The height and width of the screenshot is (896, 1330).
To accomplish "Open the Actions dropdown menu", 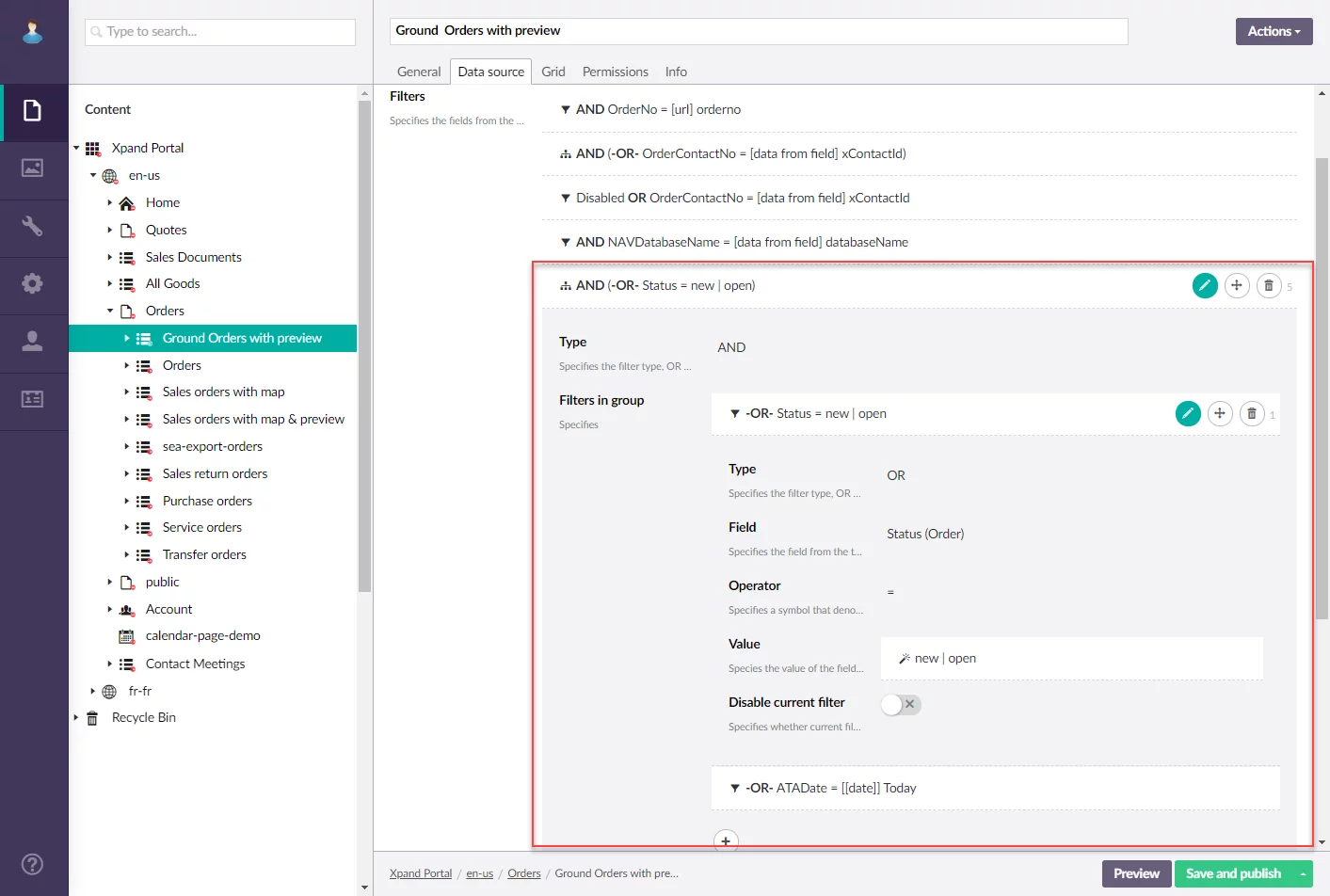I will [x=1274, y=31].
